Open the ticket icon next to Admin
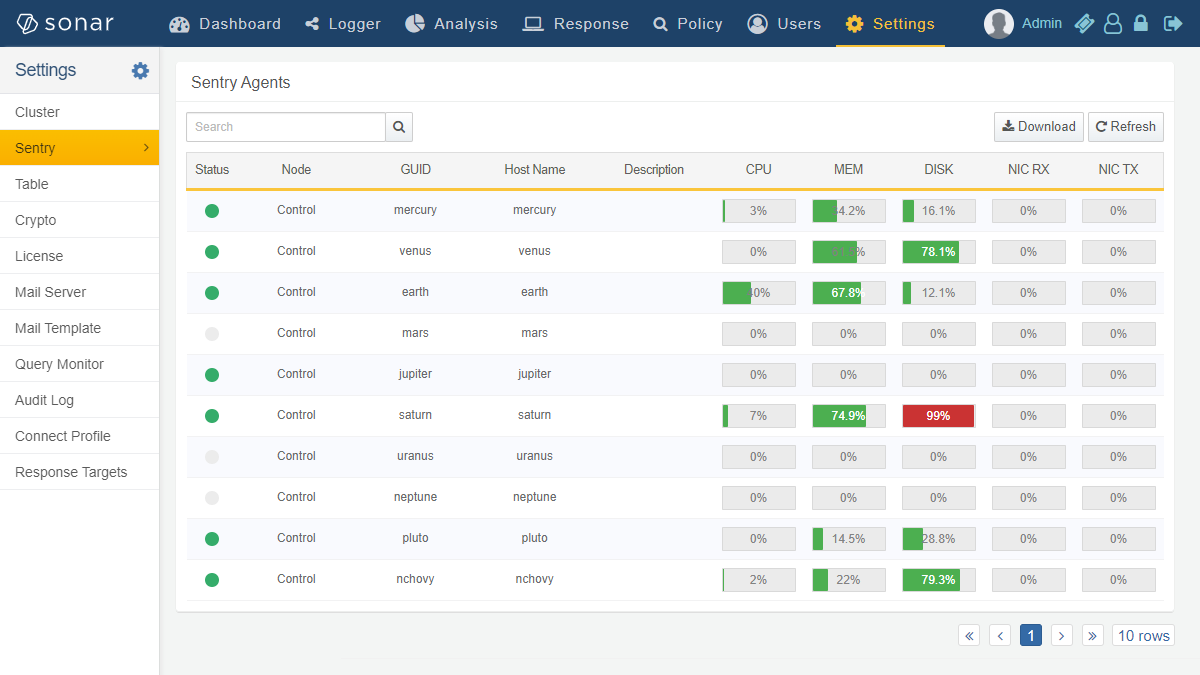This screenshot has width=1200, height=675. [1084, 24]
